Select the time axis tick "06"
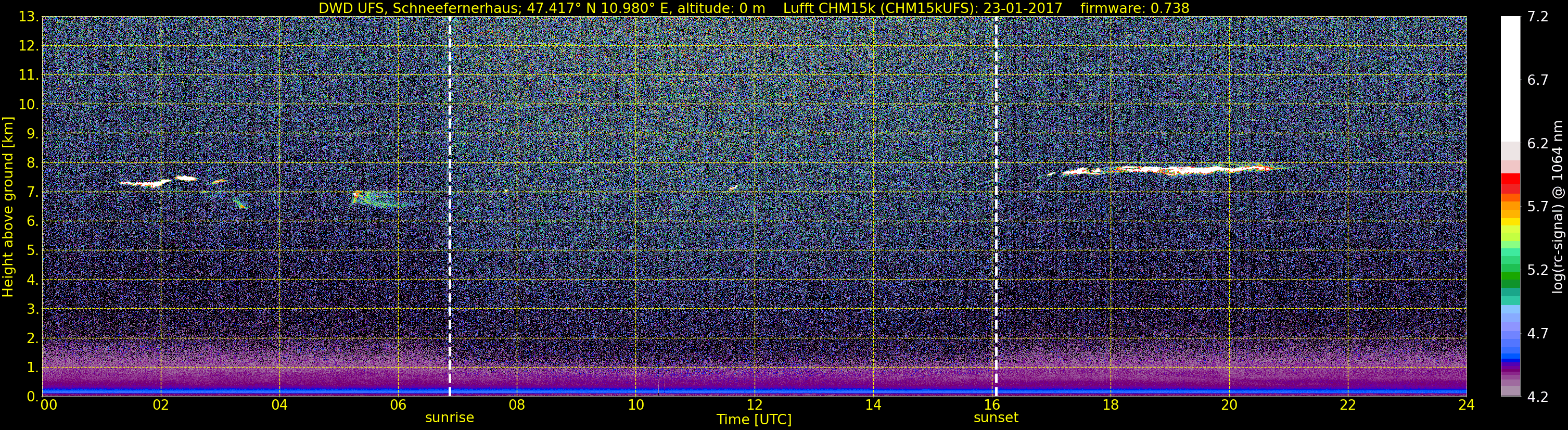1568x430 pixels. [398, 406]
